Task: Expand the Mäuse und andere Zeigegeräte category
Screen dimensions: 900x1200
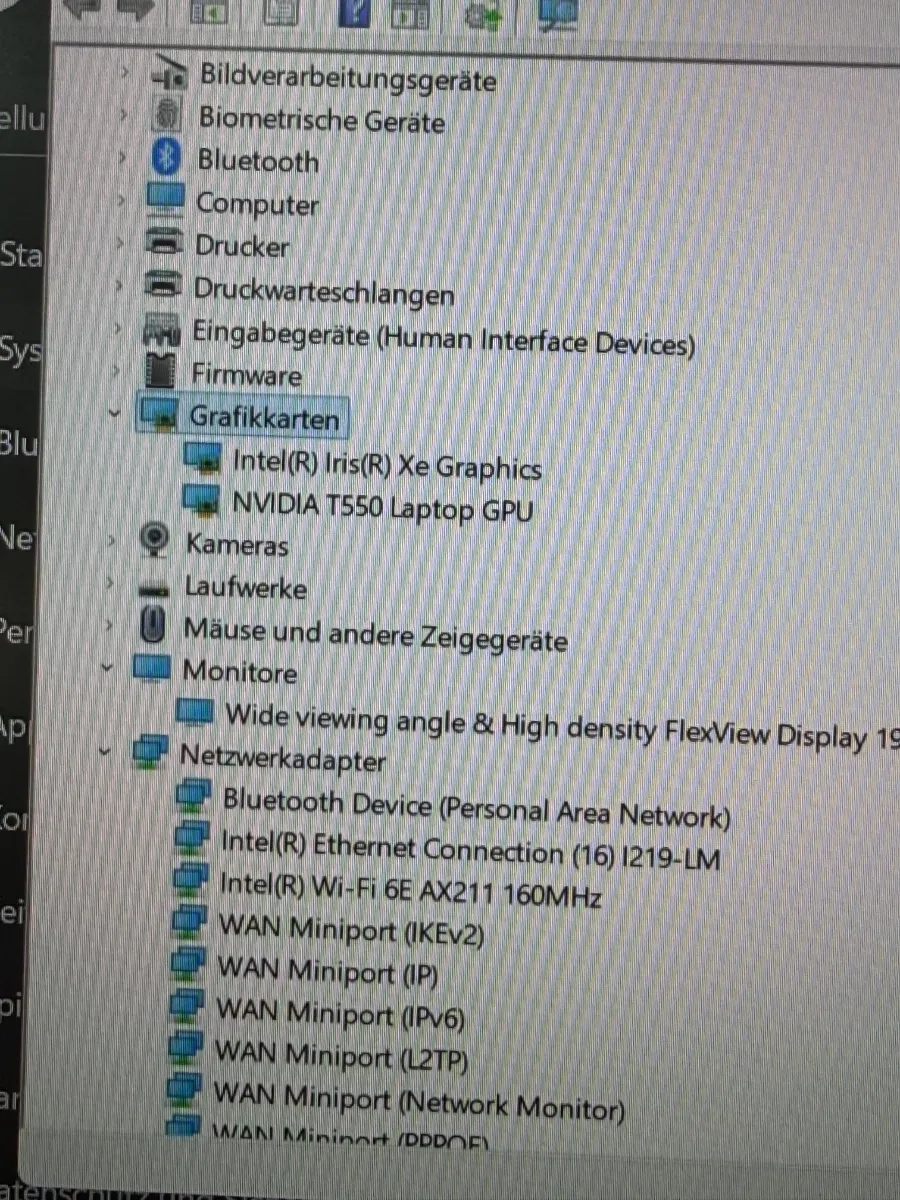Action: coord(111,626)
